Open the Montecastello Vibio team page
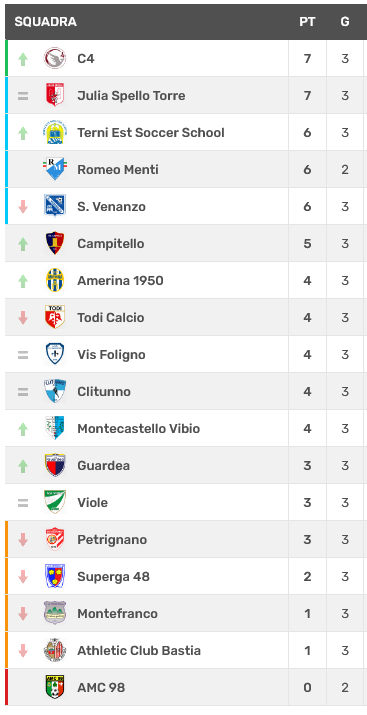This screenshot has height=715, width=367. [x=139, y=429]
